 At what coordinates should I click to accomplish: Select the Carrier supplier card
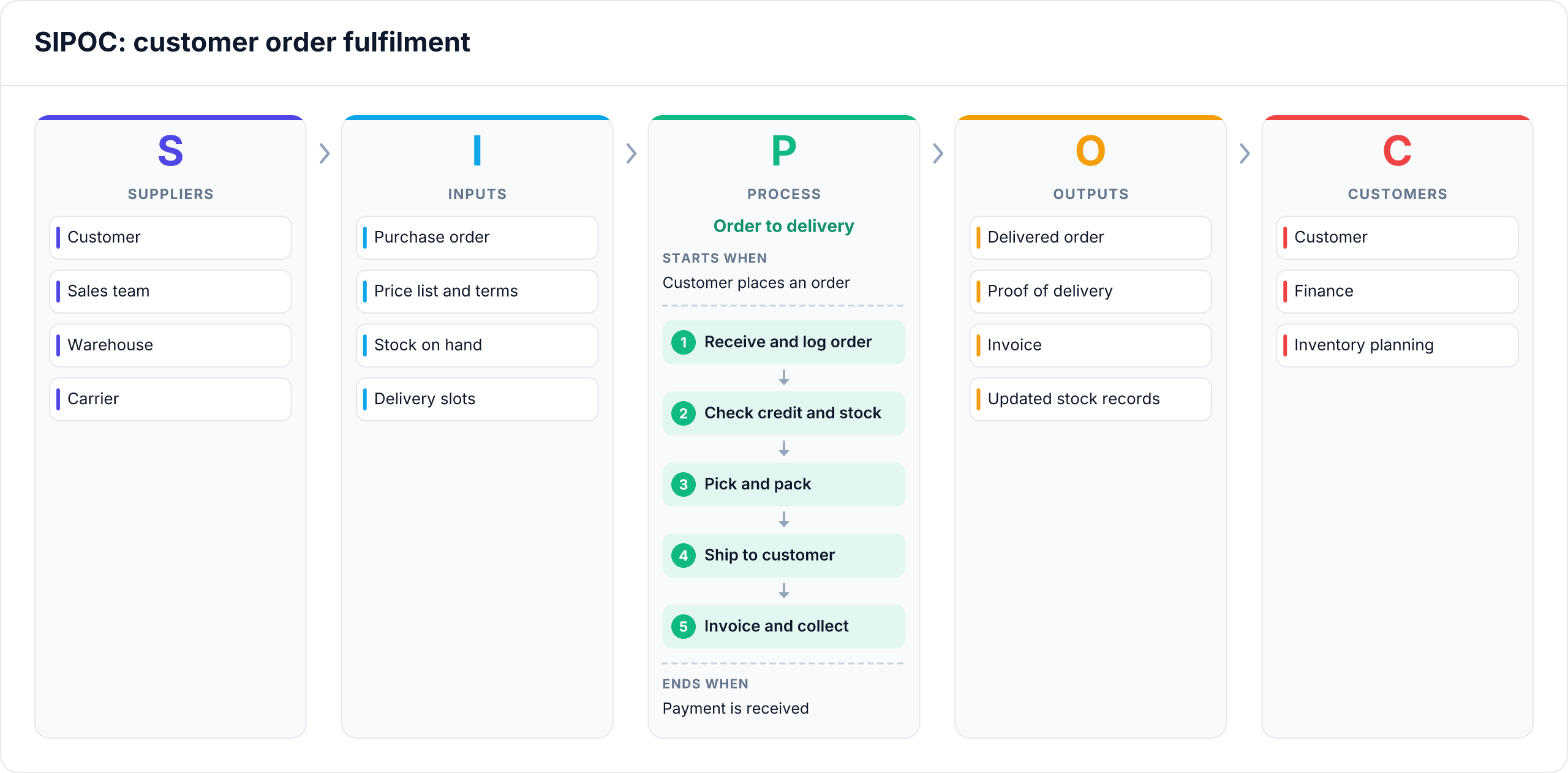tap(170, 399)
